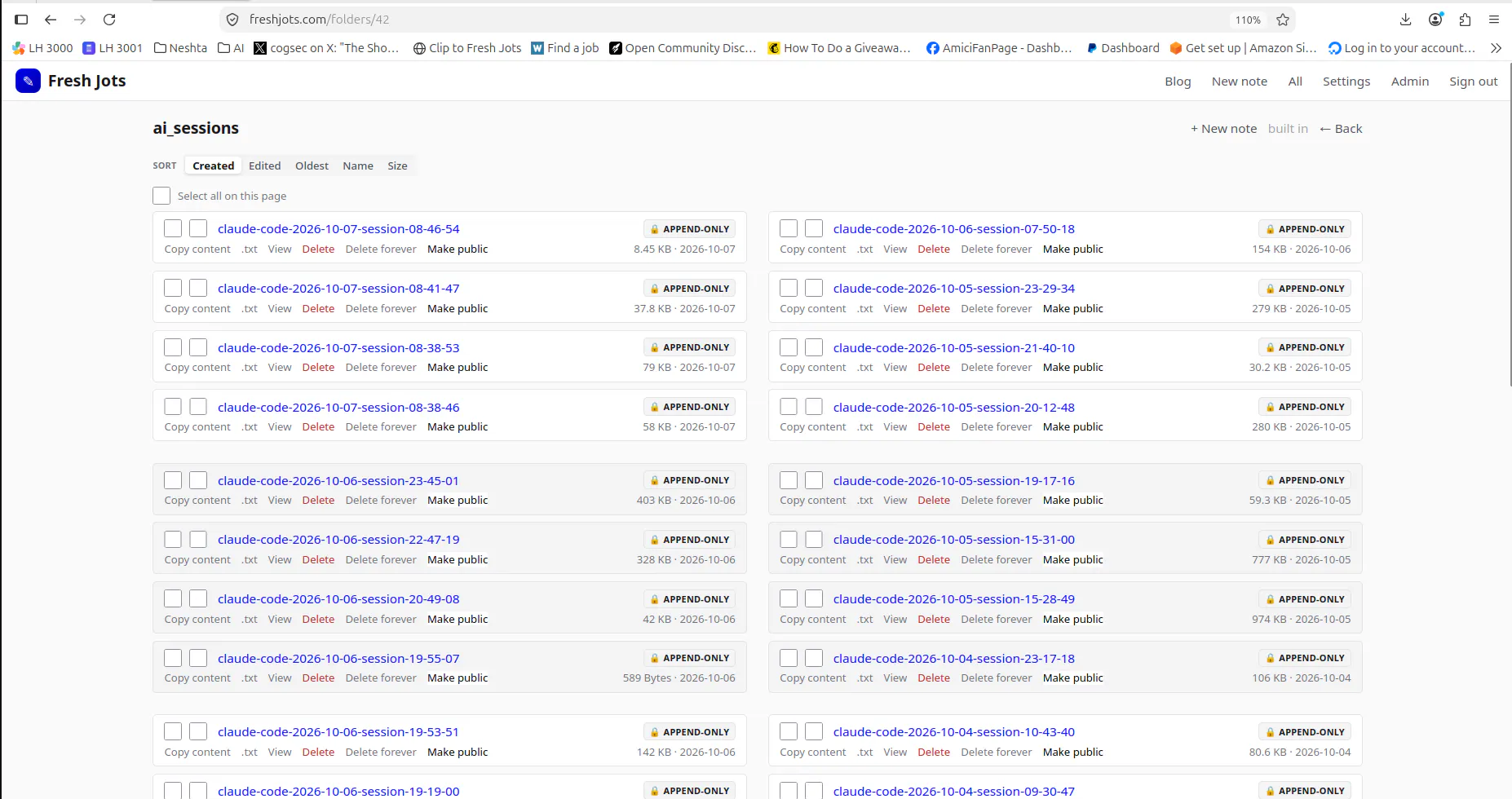Click Sign out

tap(1474, 82)
